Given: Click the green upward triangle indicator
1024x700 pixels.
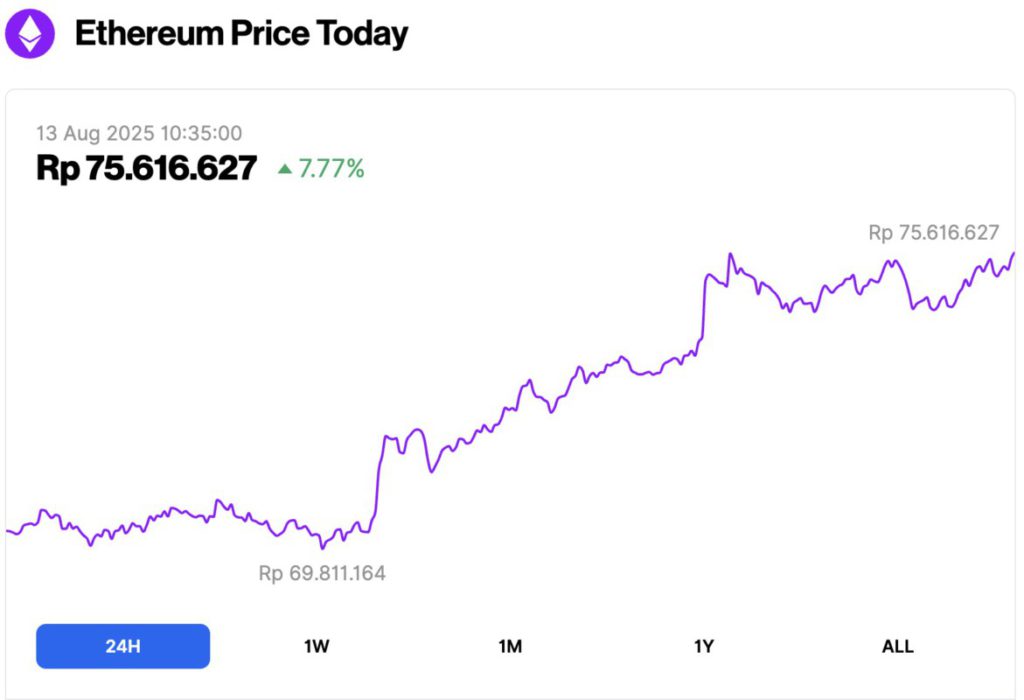Looking at the screenshot, I should click(x=287, y=169).
